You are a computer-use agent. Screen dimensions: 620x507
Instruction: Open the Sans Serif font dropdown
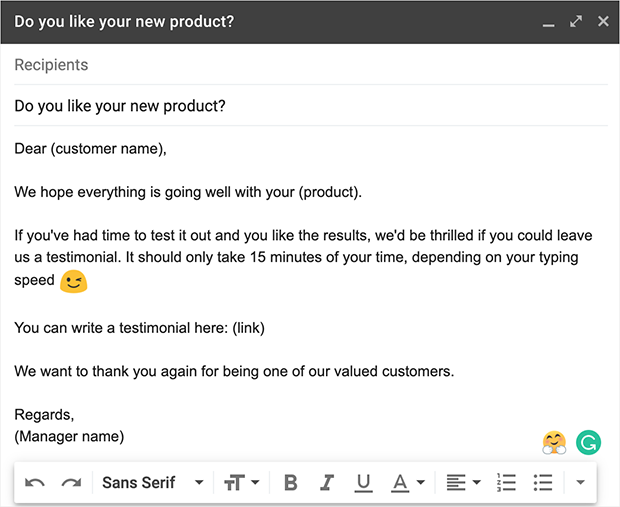[x=152, y=483]
